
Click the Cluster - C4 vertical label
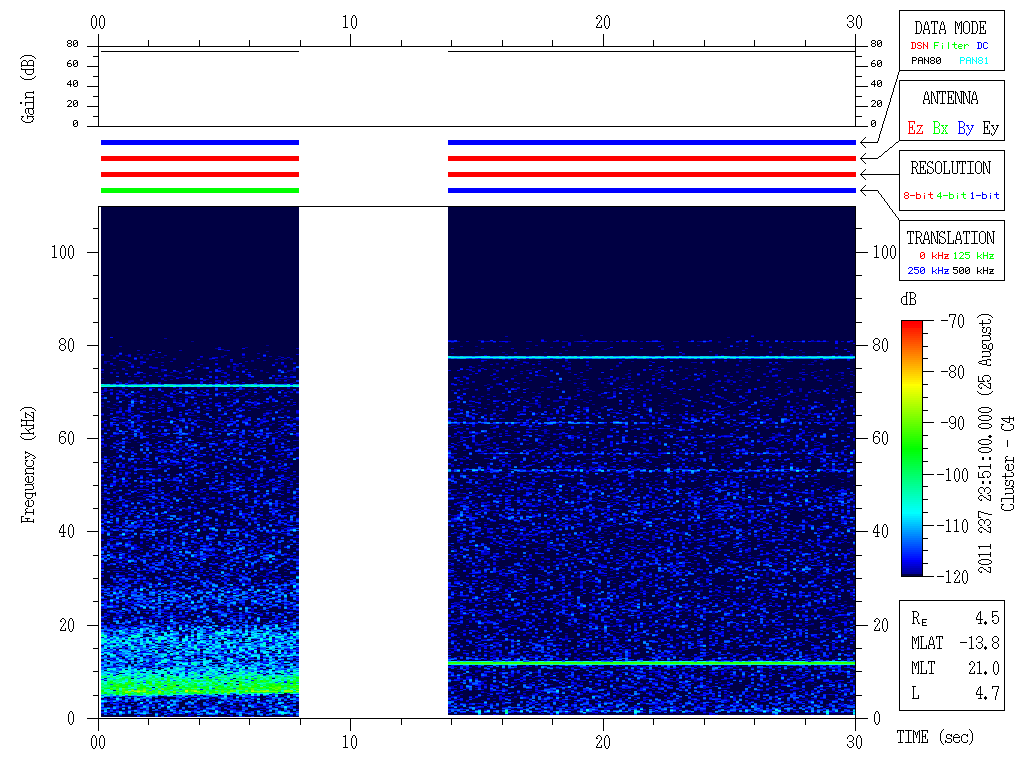click(1008, 464)
